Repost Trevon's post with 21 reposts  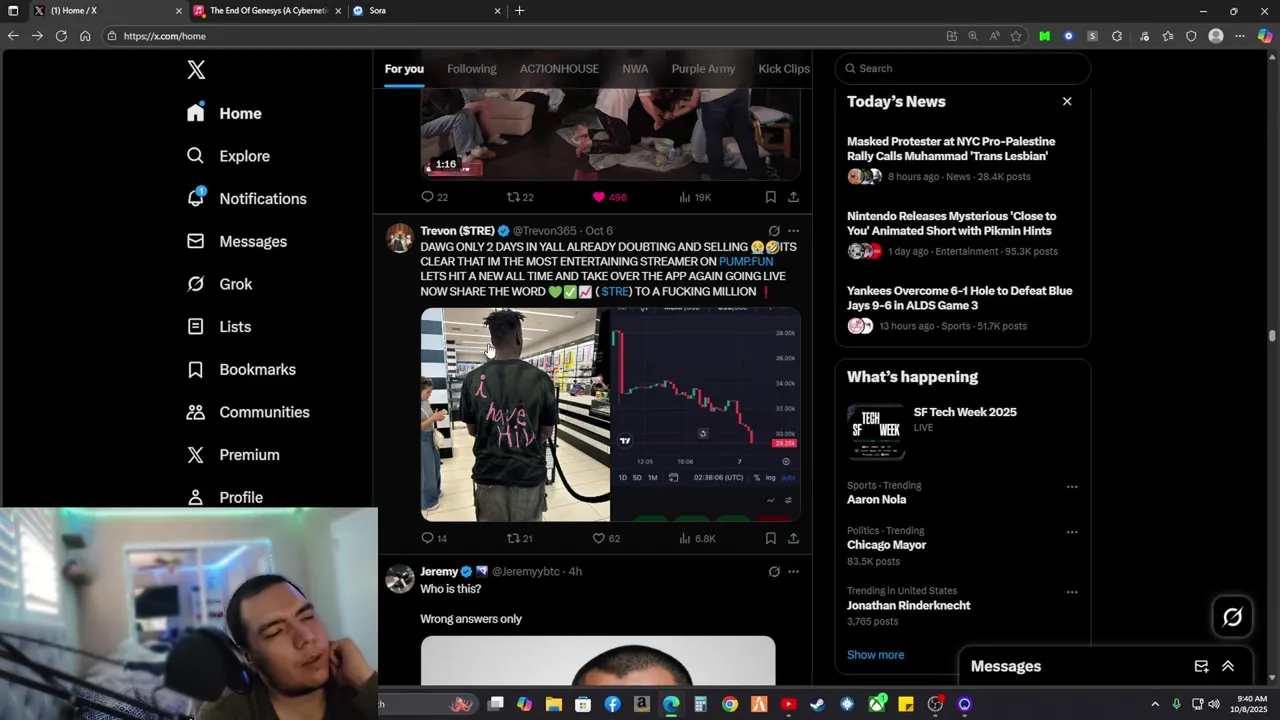coord(519,538)
